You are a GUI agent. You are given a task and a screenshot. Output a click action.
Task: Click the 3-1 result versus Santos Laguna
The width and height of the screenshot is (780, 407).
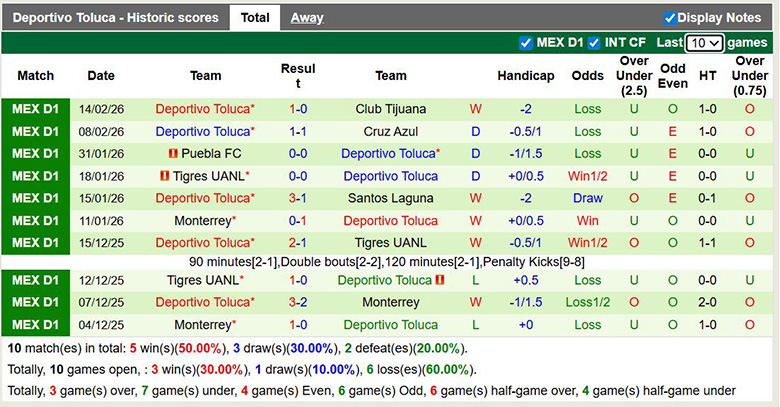[x=298, y=198]
